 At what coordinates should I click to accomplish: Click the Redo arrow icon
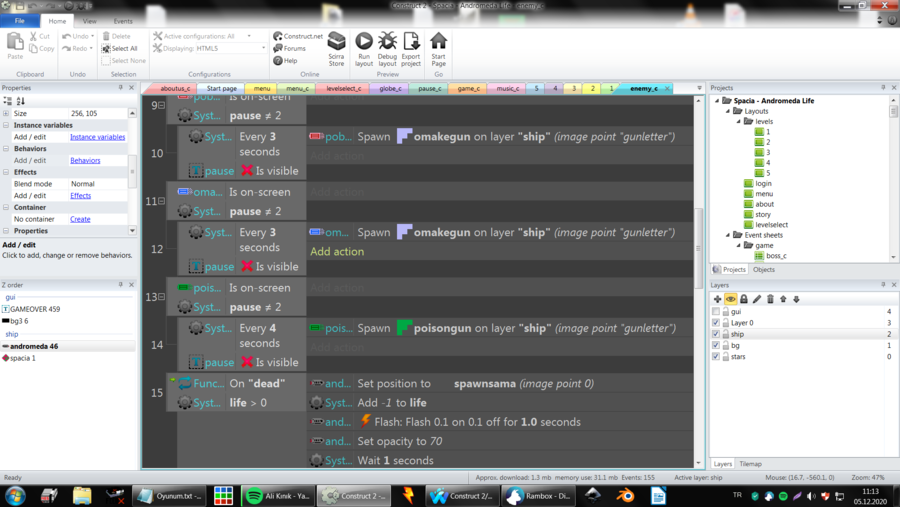click(x=67, y=49)
